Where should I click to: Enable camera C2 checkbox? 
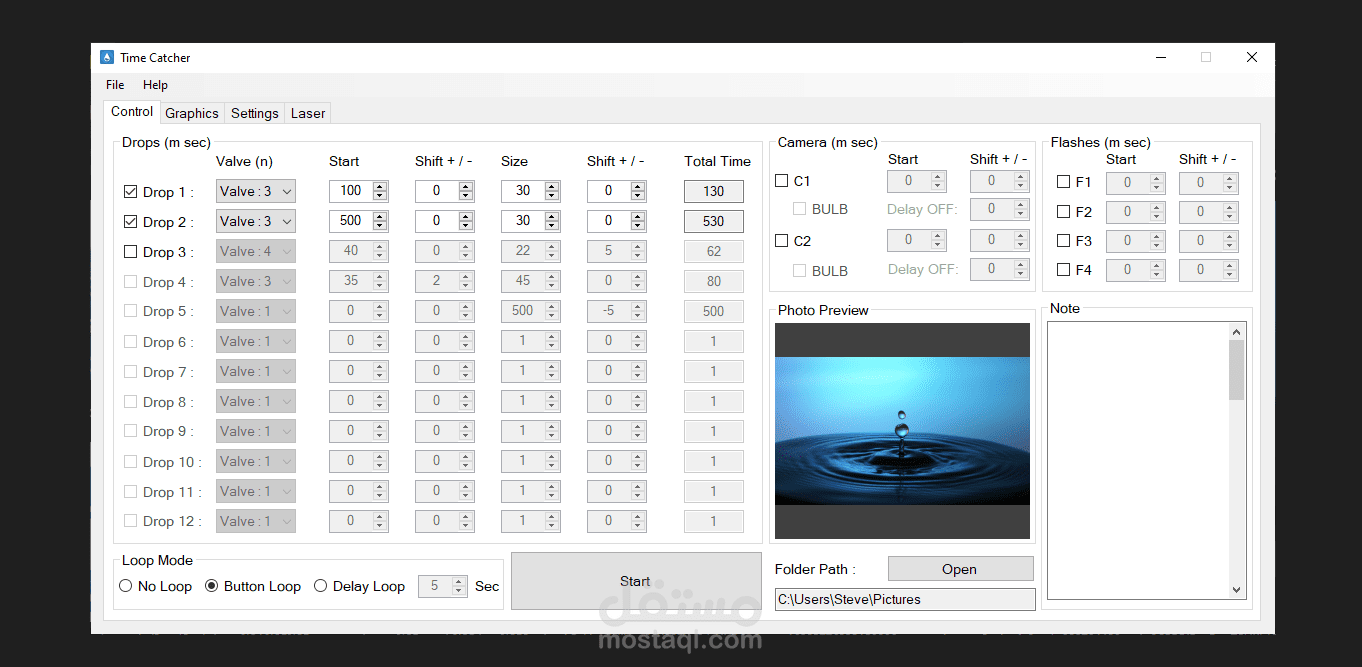tap(782, 241)
